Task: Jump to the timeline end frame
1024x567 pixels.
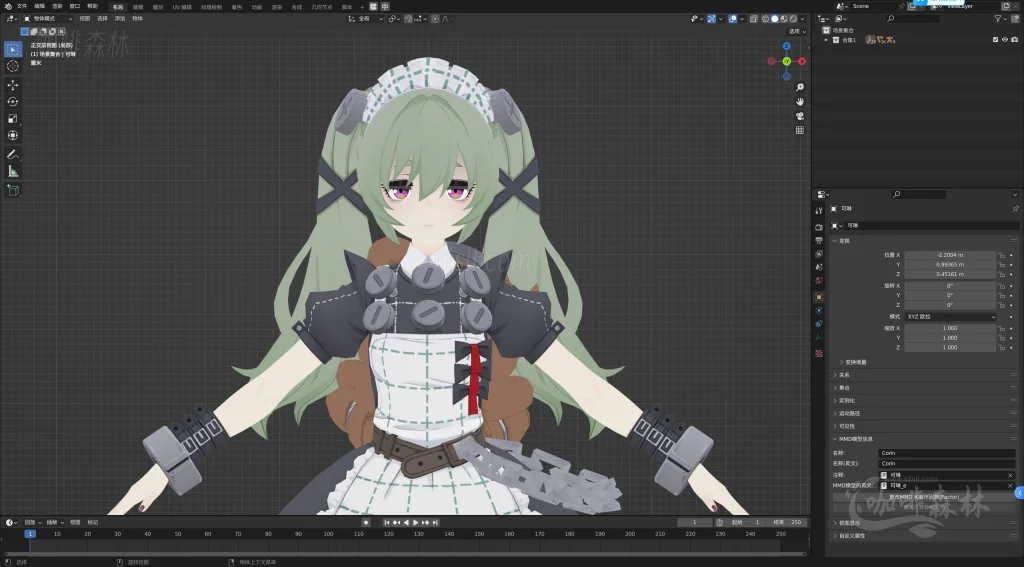Action: click(436, 523)
